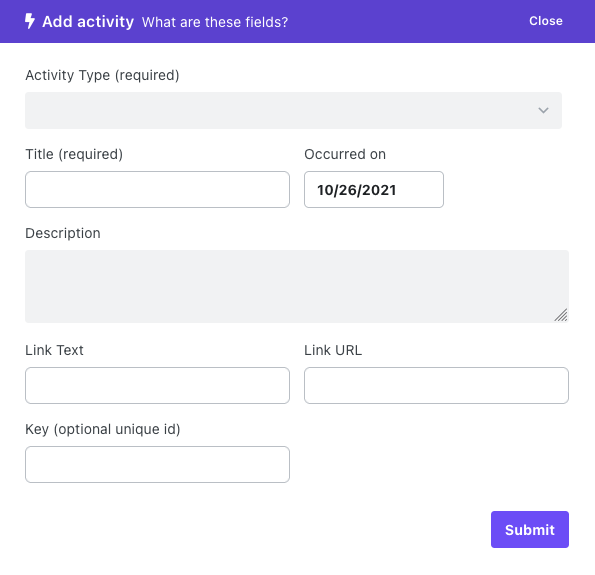Close the Add activity dialog
Image resolution: width=595 pixels, height=575 pixels.
pos(546,21)
